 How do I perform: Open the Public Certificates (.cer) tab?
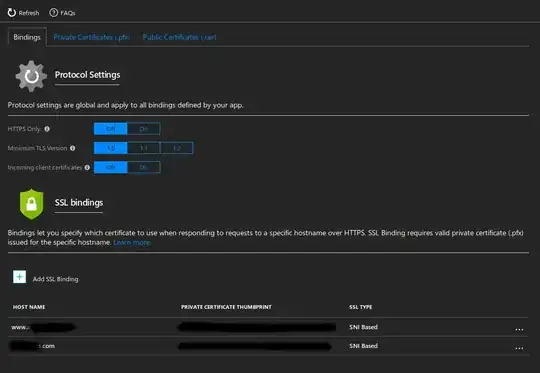(179, 37)
